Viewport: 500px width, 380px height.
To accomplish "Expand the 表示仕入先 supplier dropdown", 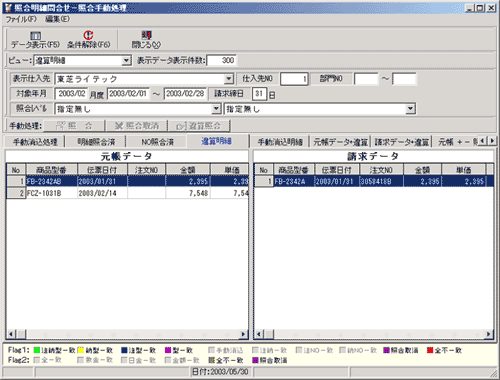I will click(x=228, y=79).
